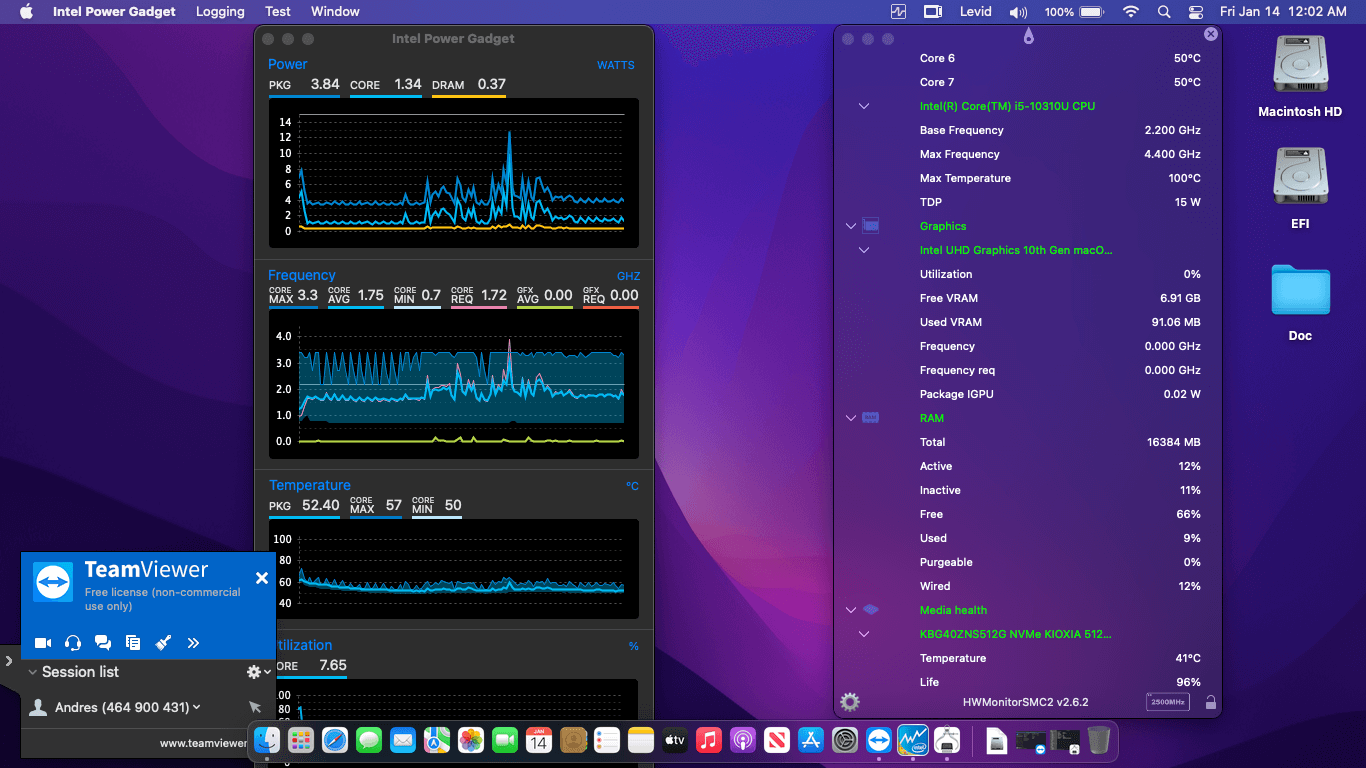Open the Window menu
Viewport: 1366px width, 768px height.
[335, 12]
